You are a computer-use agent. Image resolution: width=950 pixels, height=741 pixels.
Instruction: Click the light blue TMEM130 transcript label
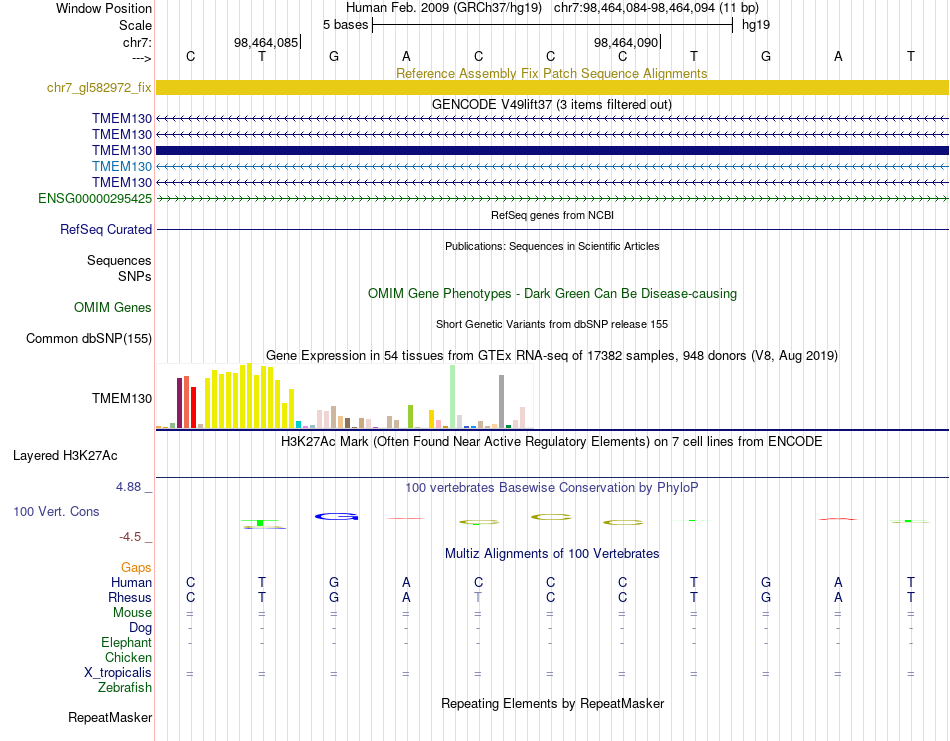click(x=122, y=166)
